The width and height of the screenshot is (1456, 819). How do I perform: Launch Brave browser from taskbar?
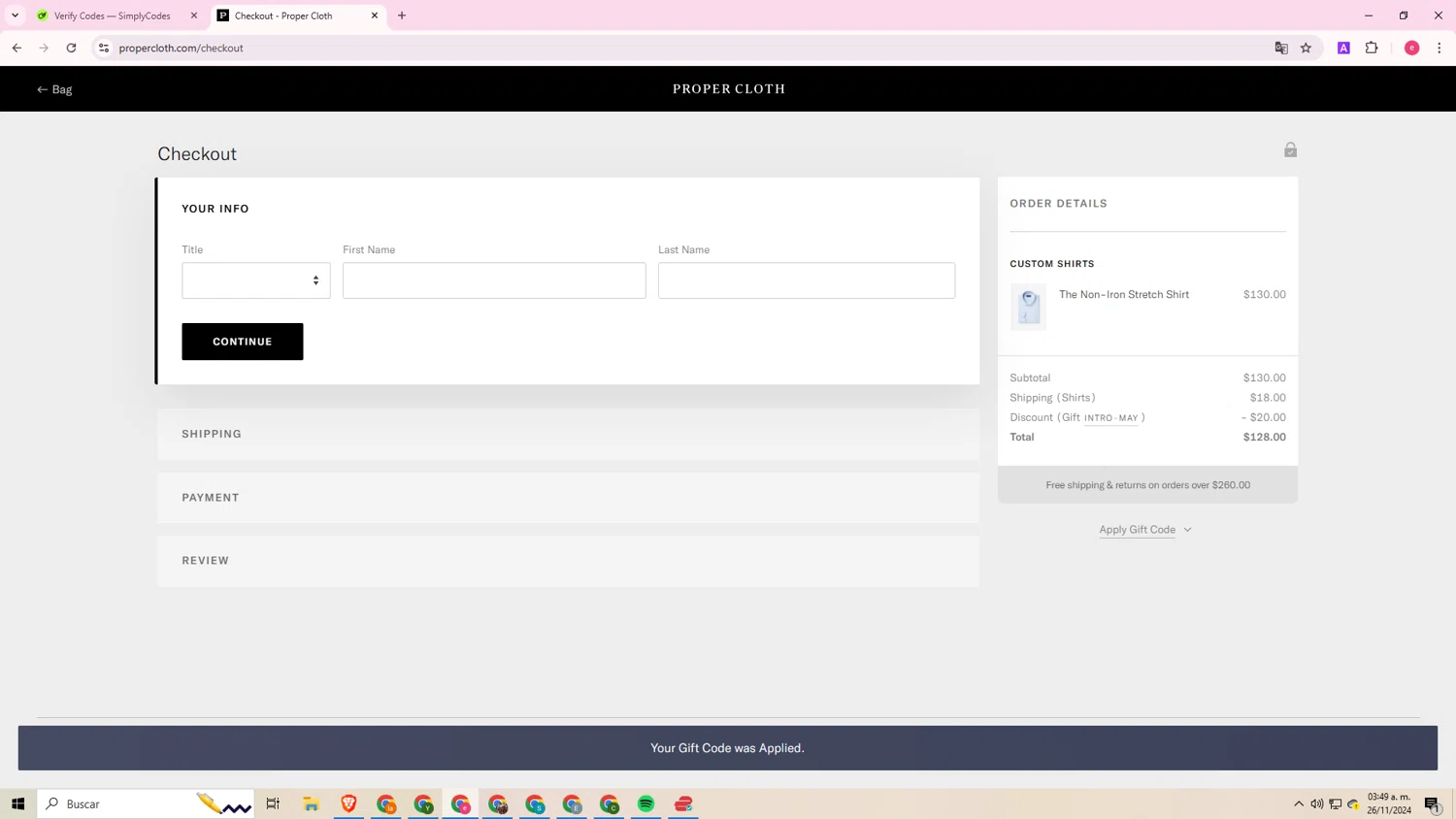(x=348, y=803)
